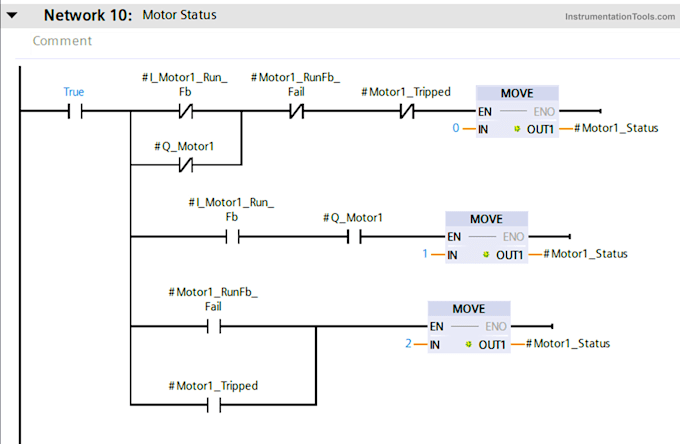The width and height of the screenshot is (680, 444).
Task: Click the ENO output of the first MOVE block
Action: pos(544,112)
